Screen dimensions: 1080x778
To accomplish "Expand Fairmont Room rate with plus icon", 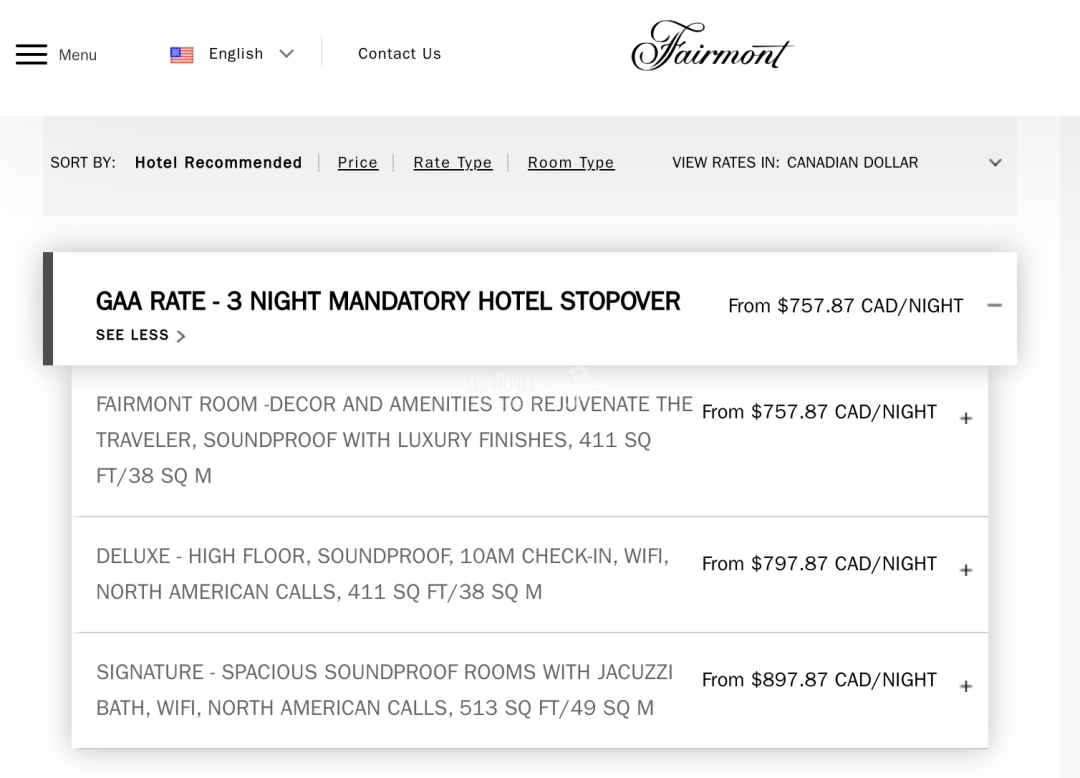I will pos(966,419).
